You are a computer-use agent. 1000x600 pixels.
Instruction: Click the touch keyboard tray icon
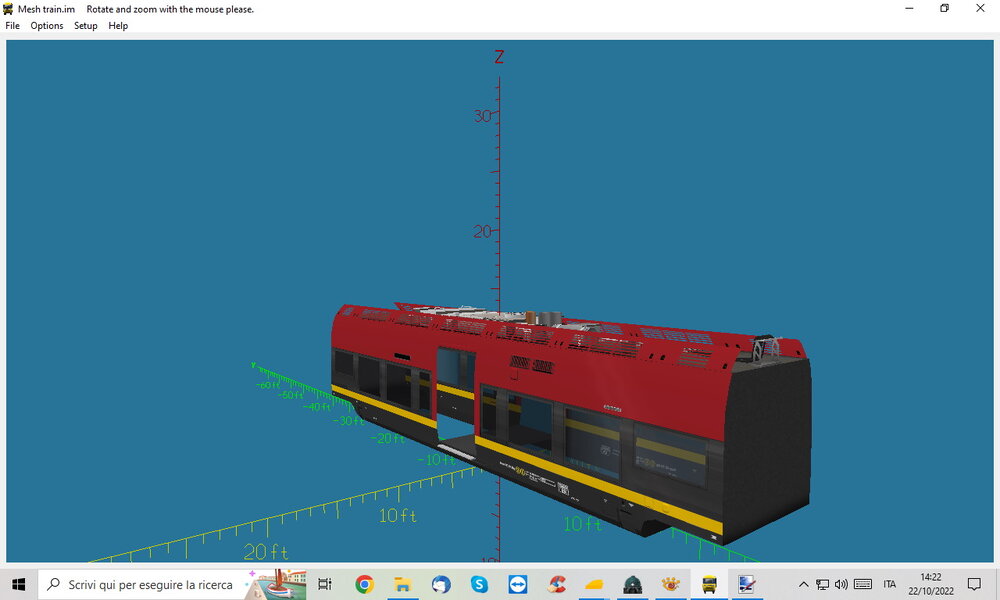pos(863,584)
